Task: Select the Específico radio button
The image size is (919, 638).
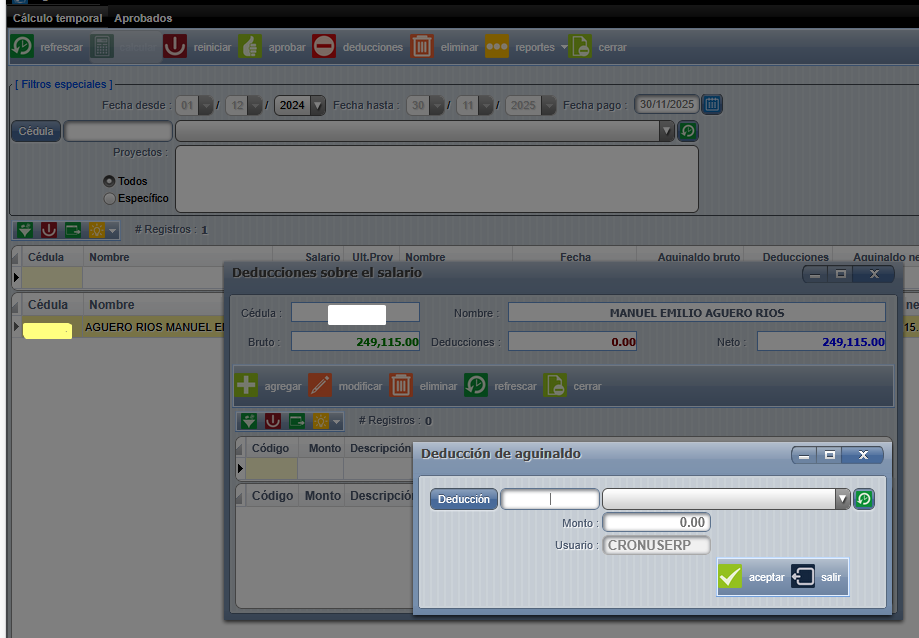Action: point(110,198)
